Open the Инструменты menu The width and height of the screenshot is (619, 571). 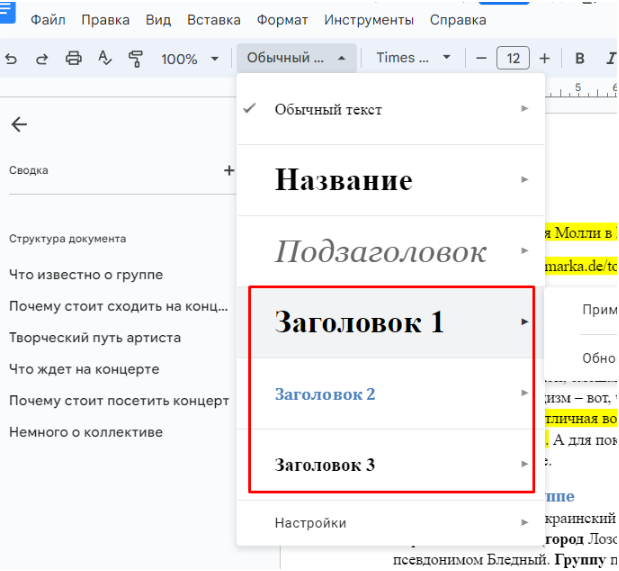pyautogui.click(x=369, y=20)
